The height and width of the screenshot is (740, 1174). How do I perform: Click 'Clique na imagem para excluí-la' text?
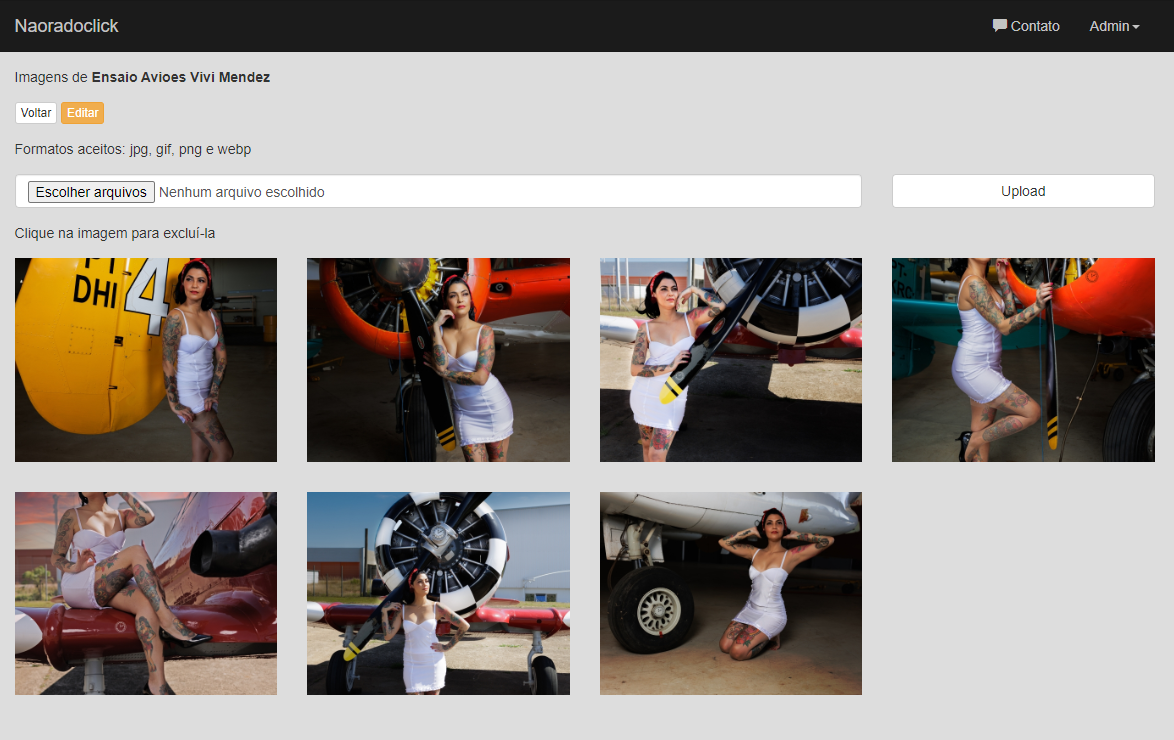(x=115, y=233)
